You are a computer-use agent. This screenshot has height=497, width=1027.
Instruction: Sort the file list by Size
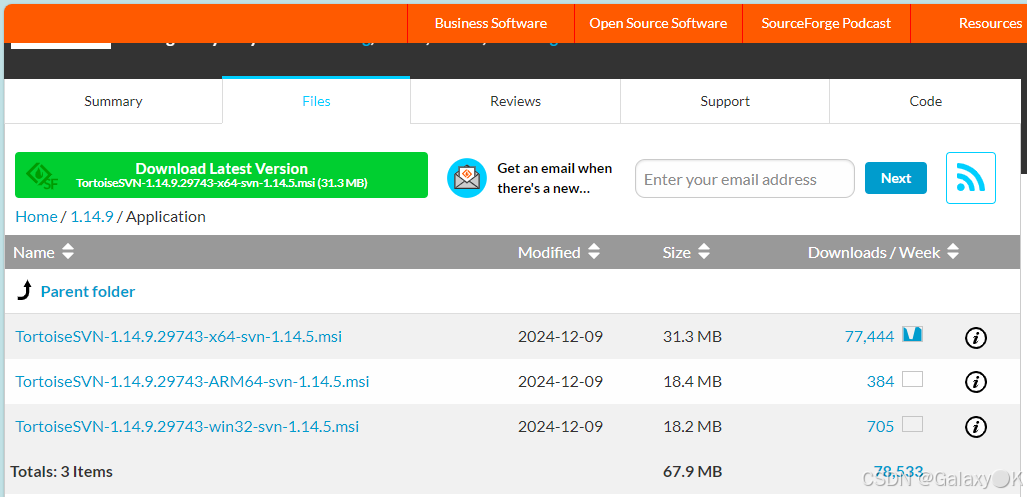(x=686, y=252)
